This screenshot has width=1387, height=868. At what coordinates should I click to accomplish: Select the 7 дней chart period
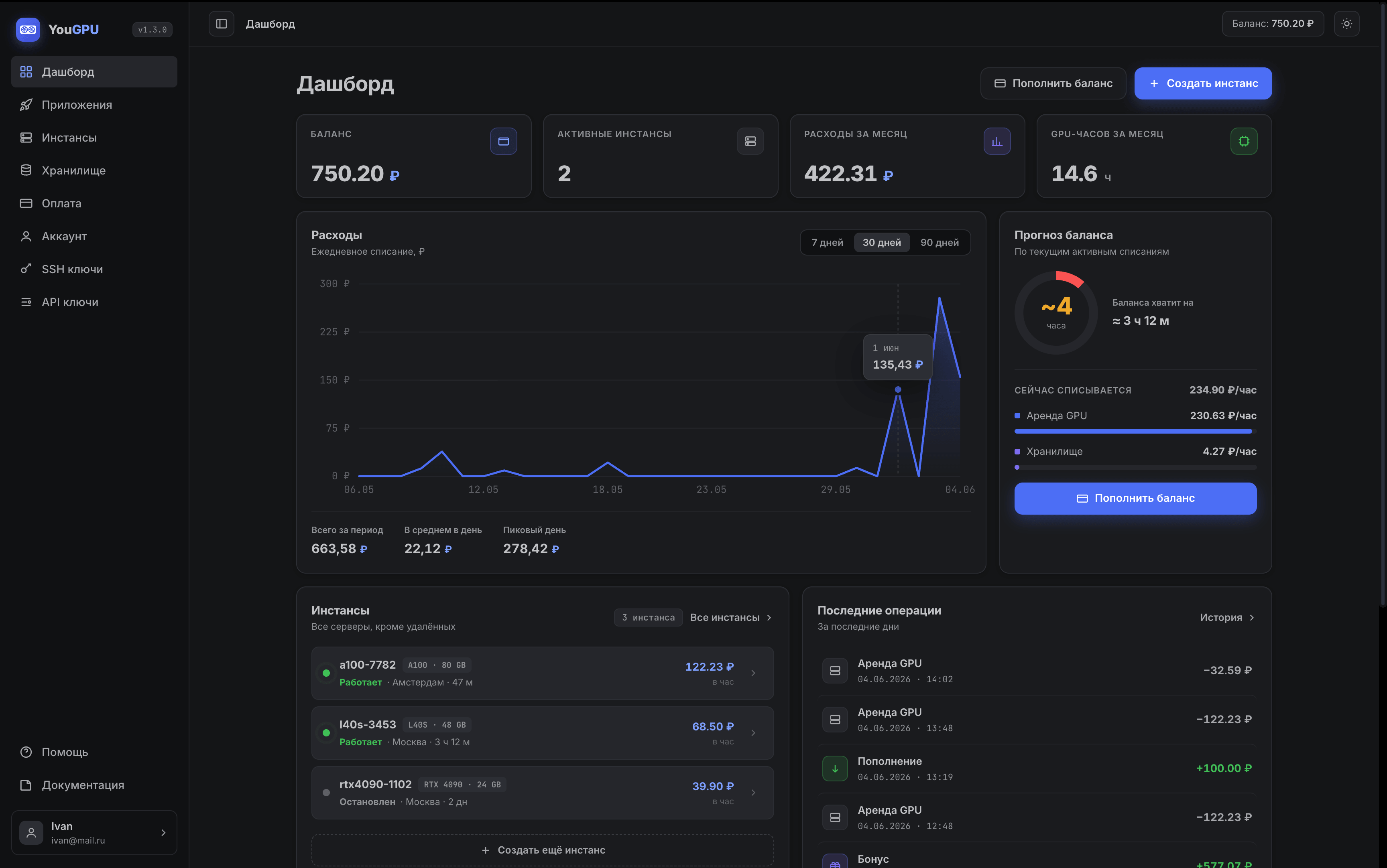827,242
